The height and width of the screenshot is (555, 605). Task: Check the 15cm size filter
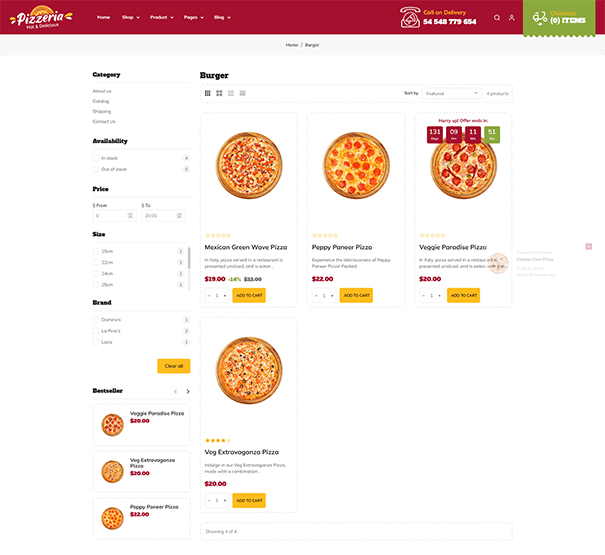tap(96, 251)
